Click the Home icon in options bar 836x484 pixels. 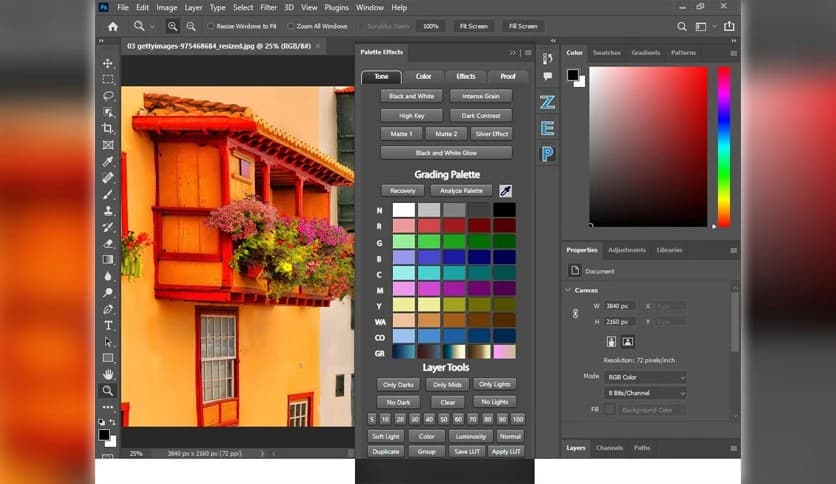tap(112, 26)
